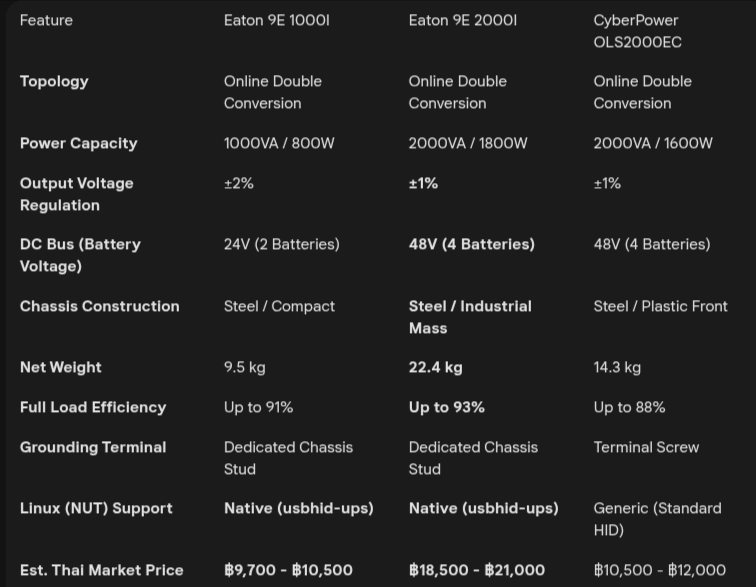Image resolution: width=756 pixels, height=587 pixels.
Task: Select the 24V (2 Batteries) cell
Action: pyautogui.click(x=281, y=244)
